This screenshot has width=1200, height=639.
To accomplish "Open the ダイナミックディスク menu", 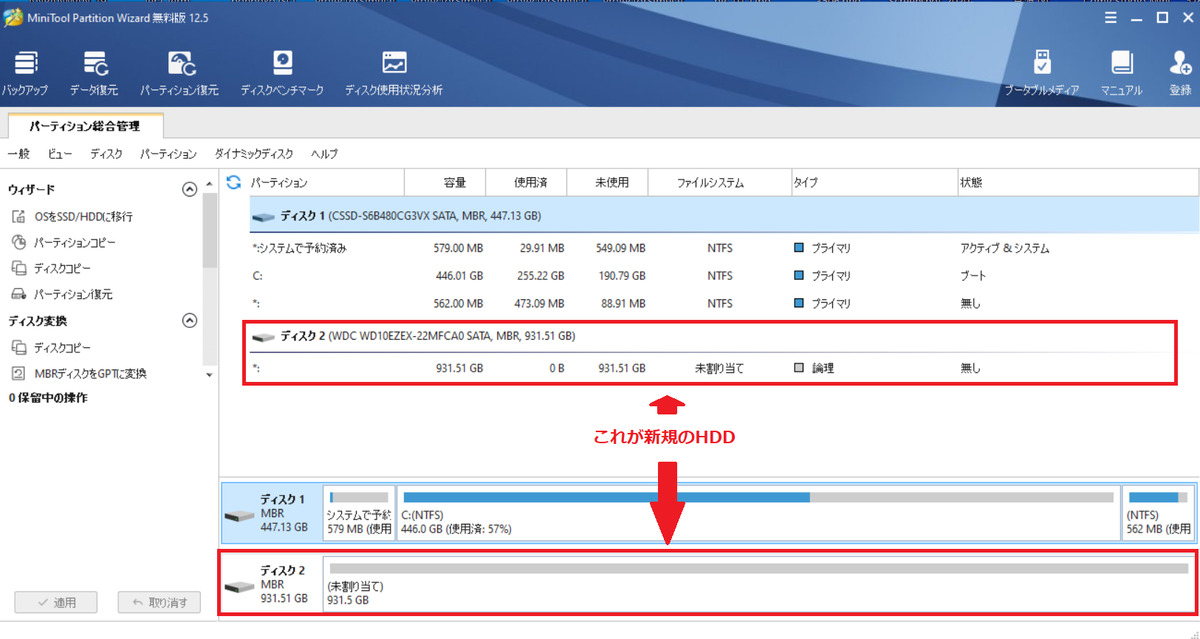I will coord(254,154).
